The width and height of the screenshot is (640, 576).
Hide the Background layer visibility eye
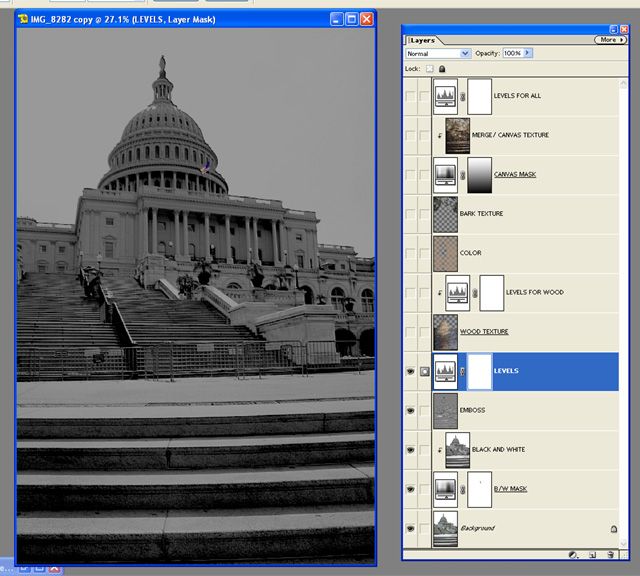point(410,528)
